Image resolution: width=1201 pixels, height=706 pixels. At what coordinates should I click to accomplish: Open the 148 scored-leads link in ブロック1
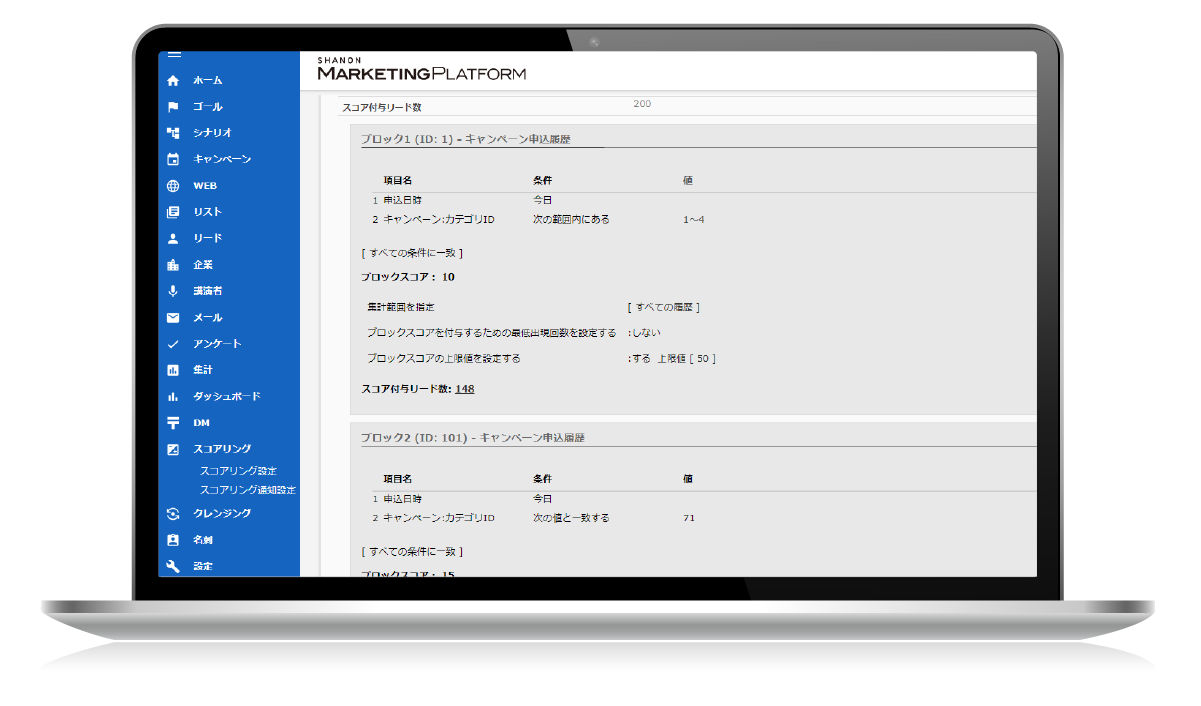464,389
